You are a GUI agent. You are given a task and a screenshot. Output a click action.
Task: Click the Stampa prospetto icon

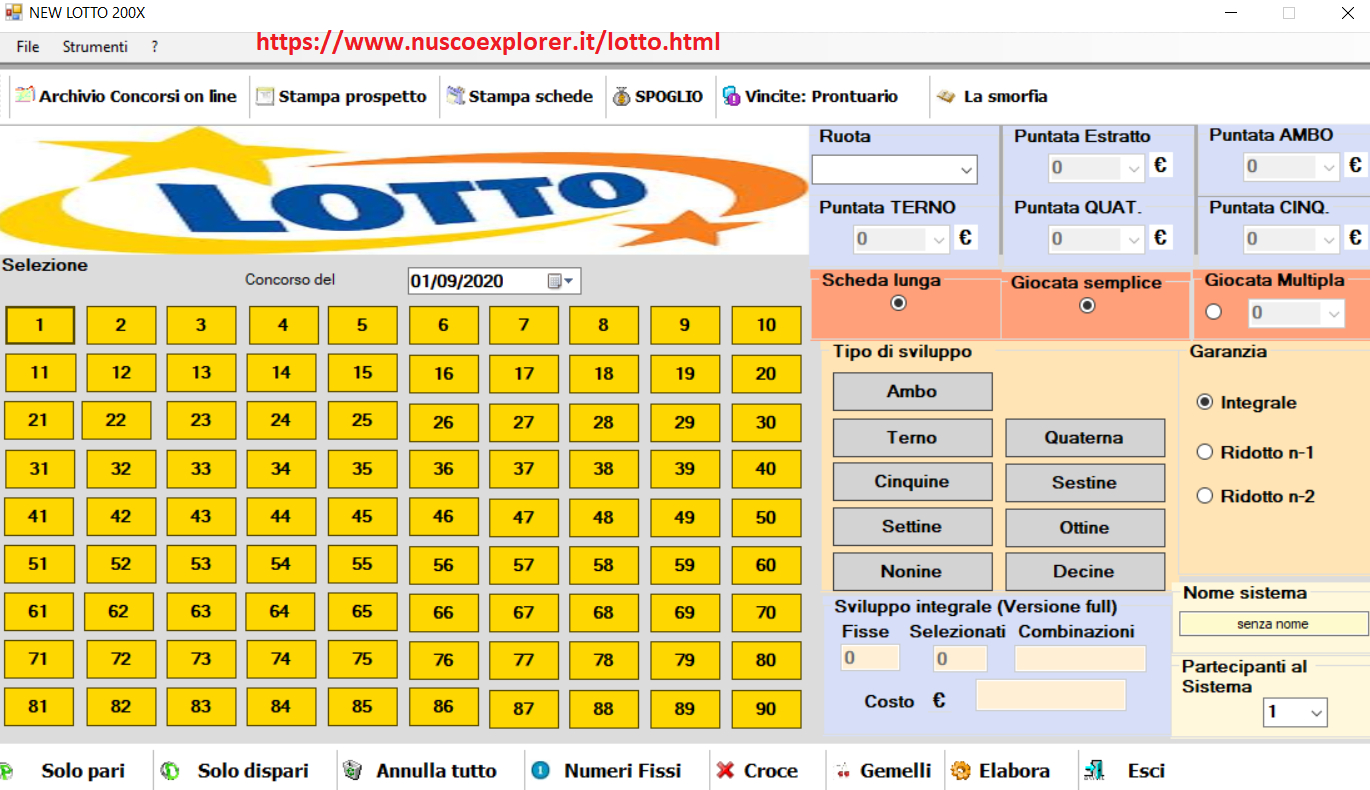(x=265, y=97)
